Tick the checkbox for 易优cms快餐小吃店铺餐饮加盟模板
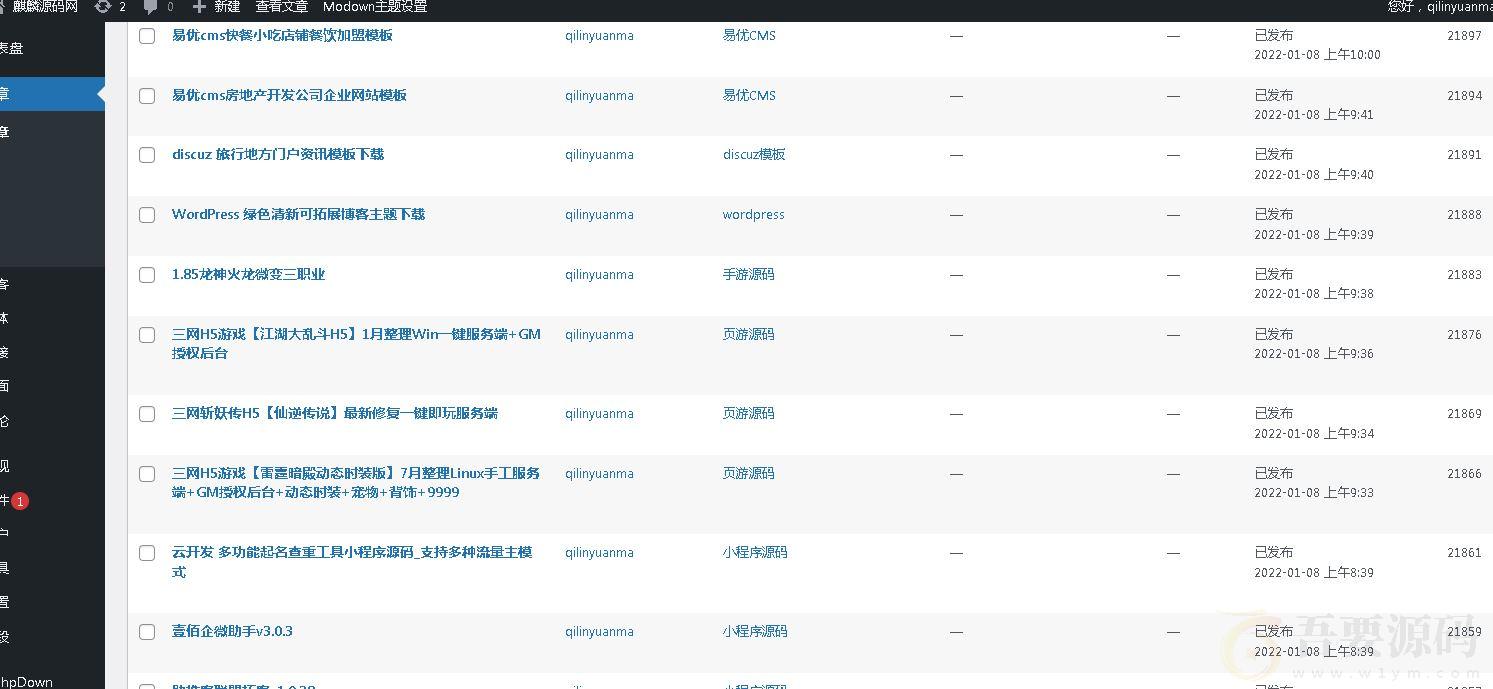 [x=147, y=36]
